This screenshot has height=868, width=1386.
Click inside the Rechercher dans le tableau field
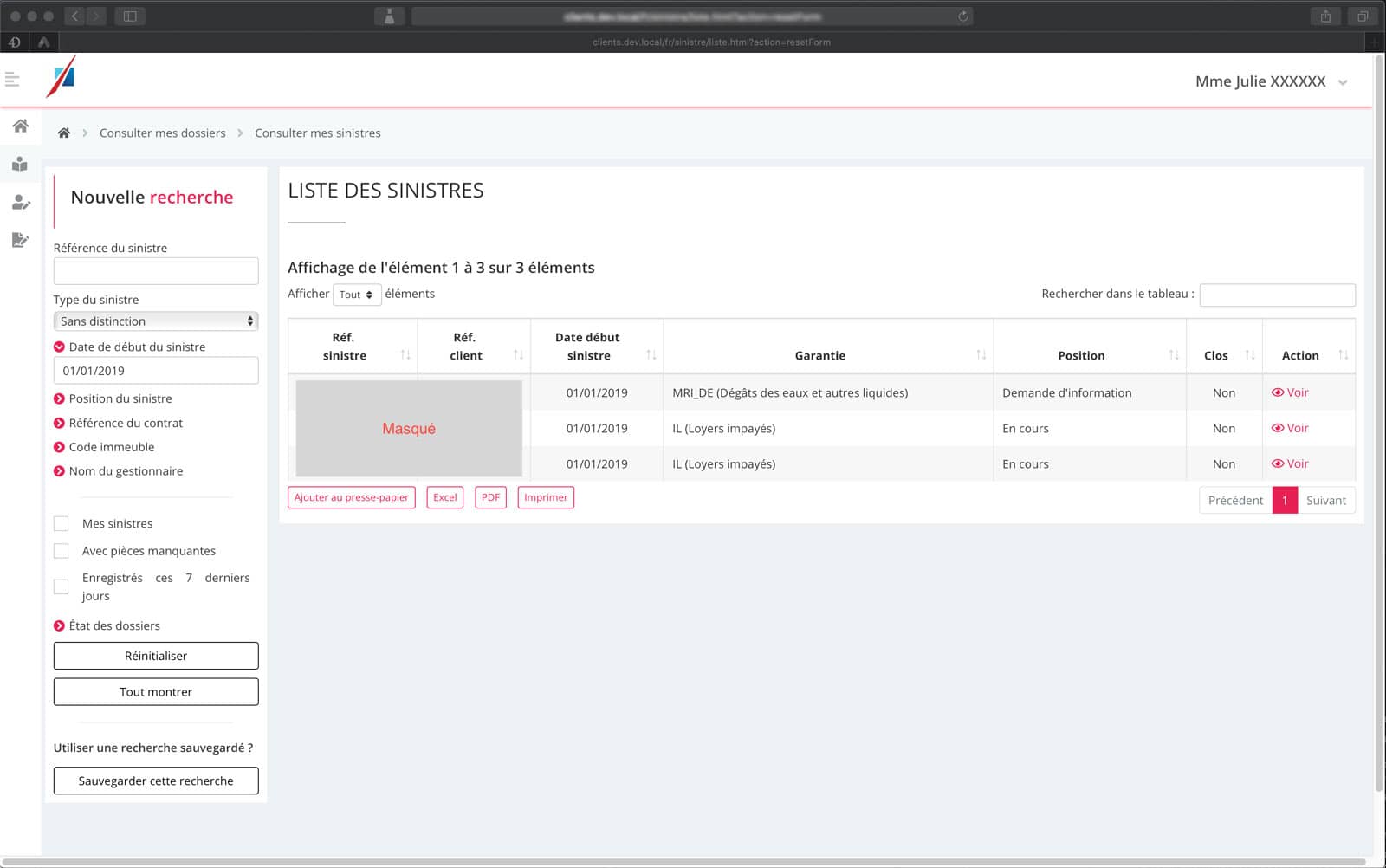click(1277, 295)
